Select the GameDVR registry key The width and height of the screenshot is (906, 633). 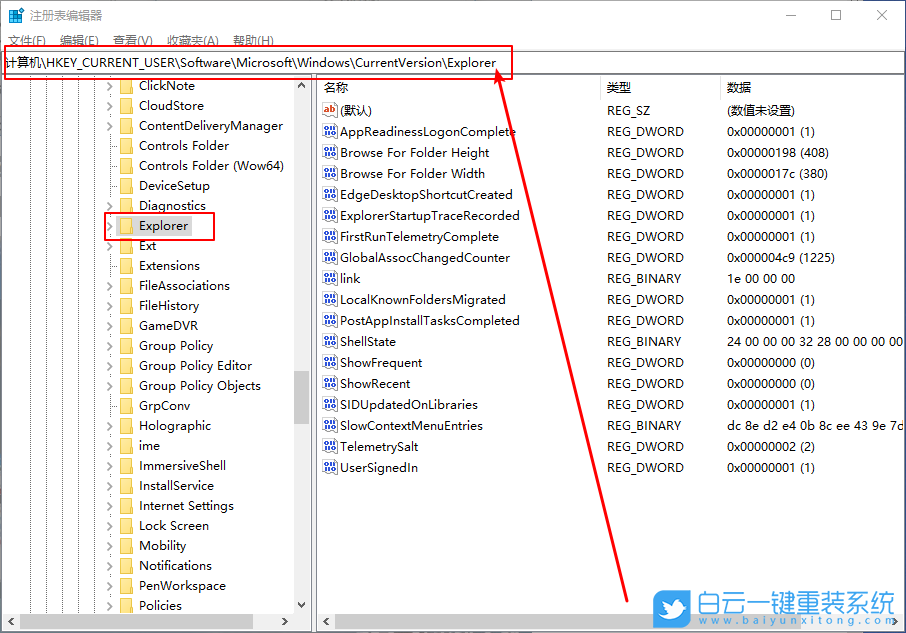[x=168, y=325]
